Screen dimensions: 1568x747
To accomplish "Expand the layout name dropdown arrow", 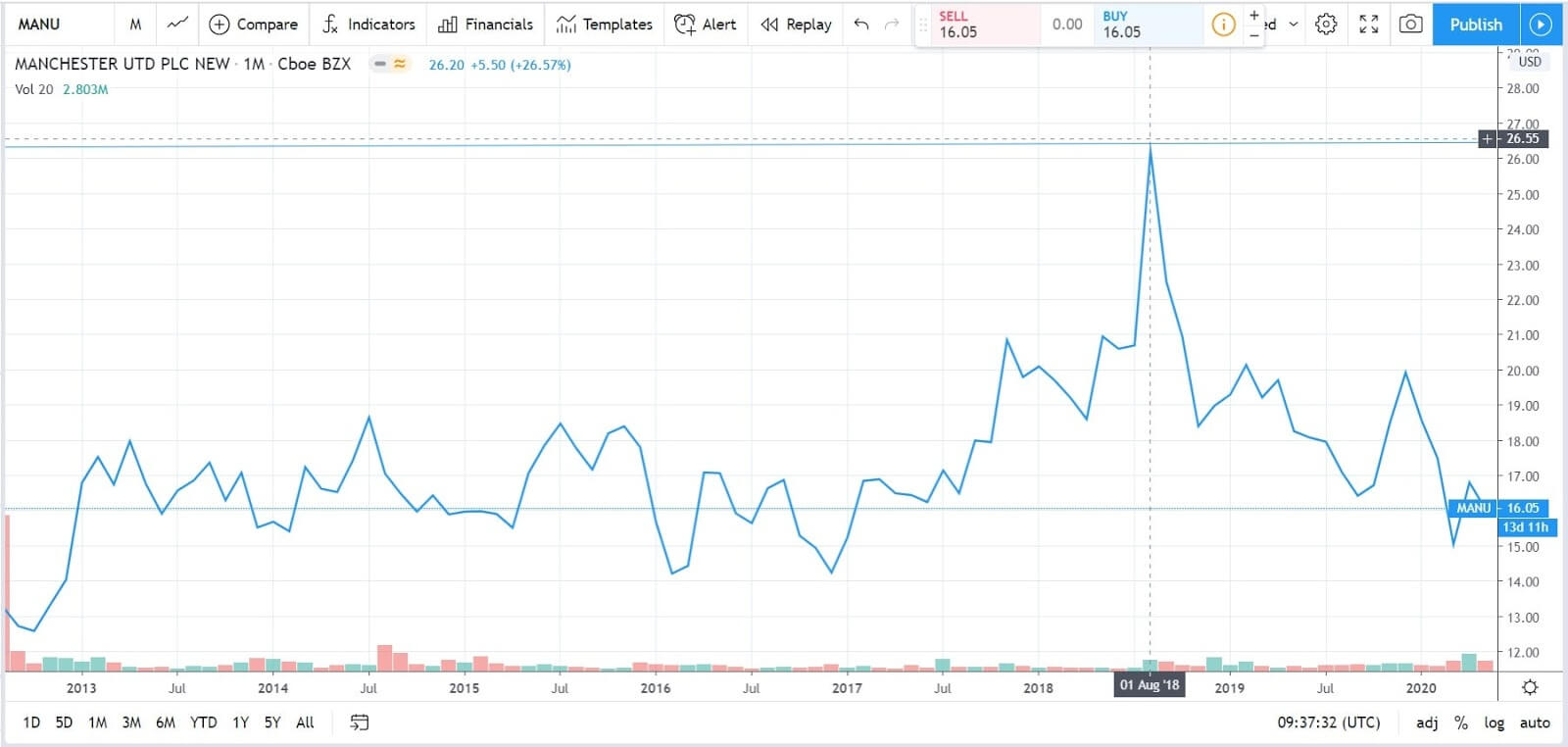I will pyautogui.click(x=1294, y=24).
